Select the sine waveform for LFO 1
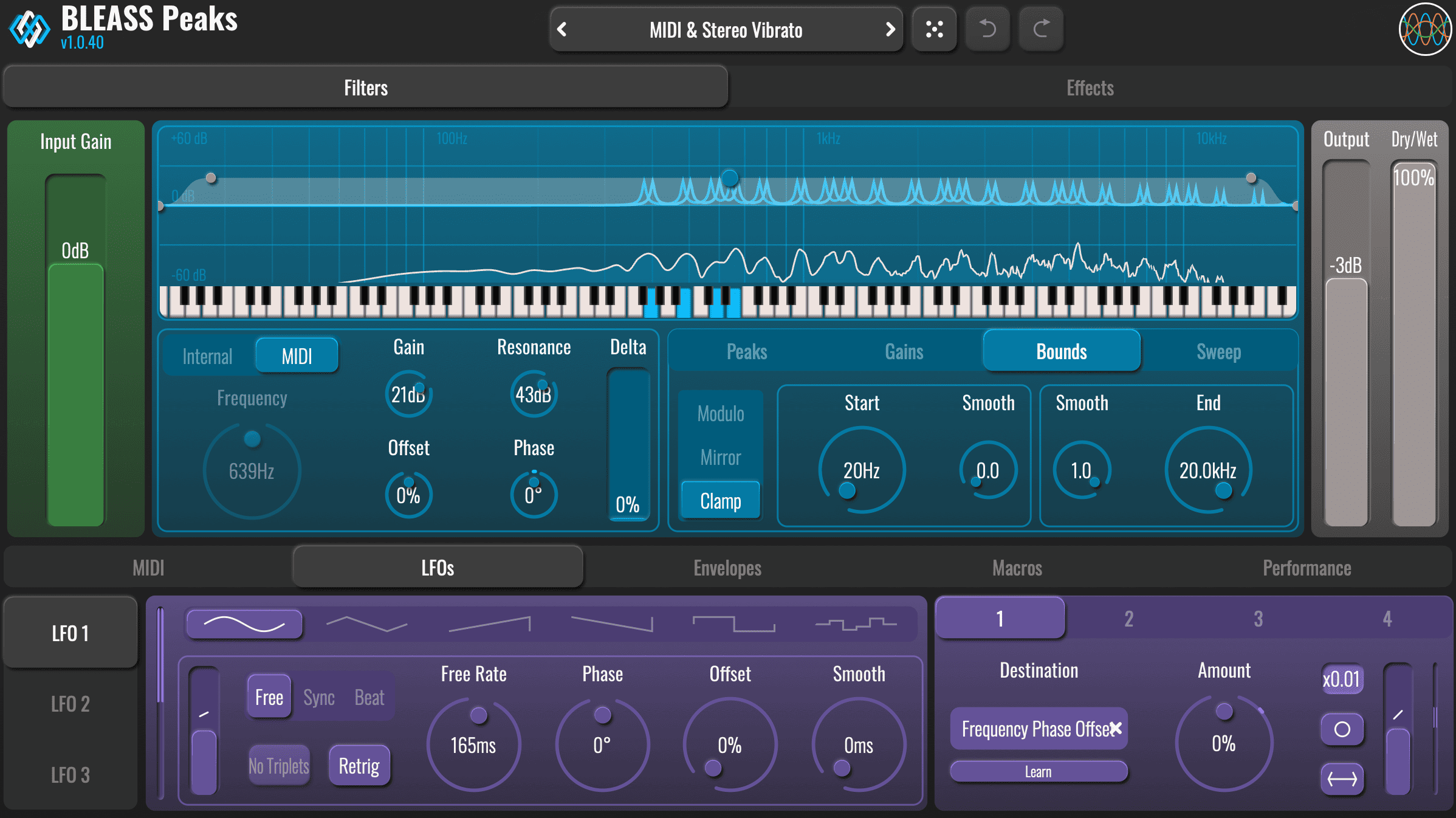 coord(244,623)
